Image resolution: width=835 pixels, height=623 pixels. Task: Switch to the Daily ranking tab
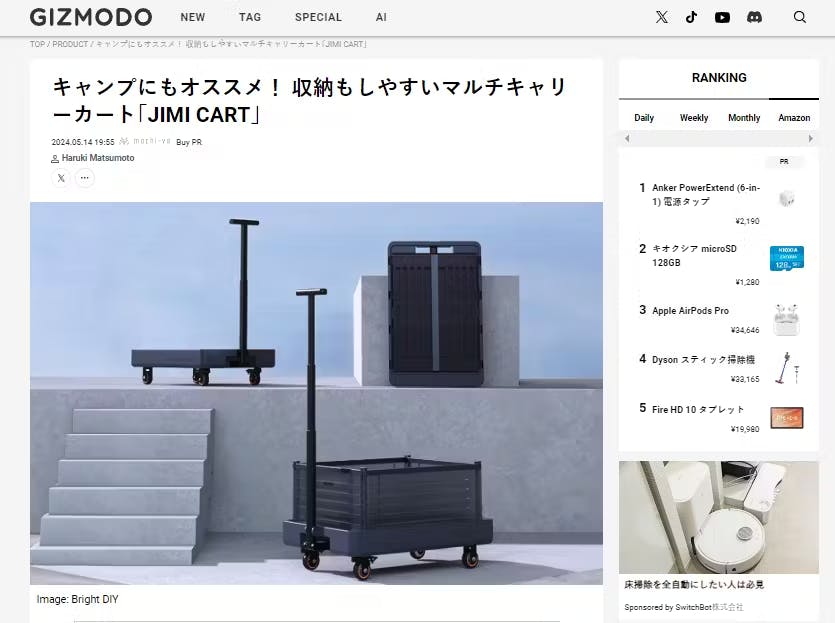click(x=644, y=118)
